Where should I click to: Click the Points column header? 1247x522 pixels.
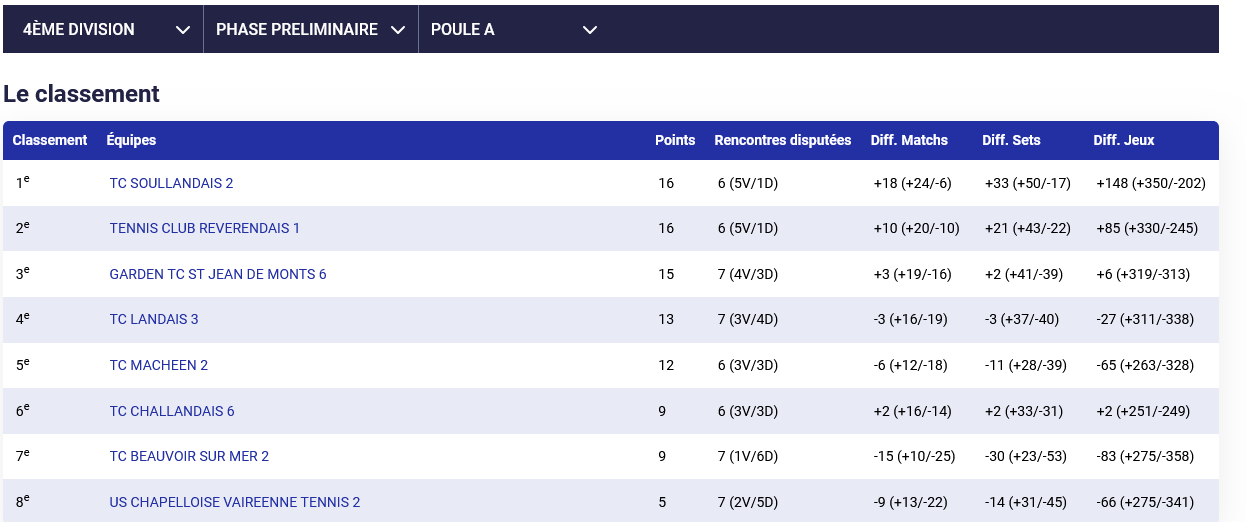point(674,140)
